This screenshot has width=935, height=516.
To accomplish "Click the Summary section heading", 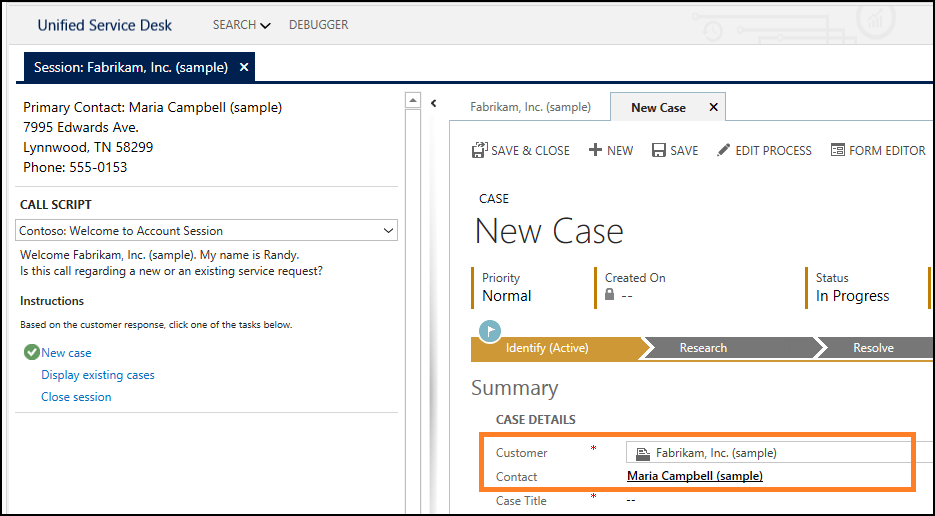I will pos(515,388).
